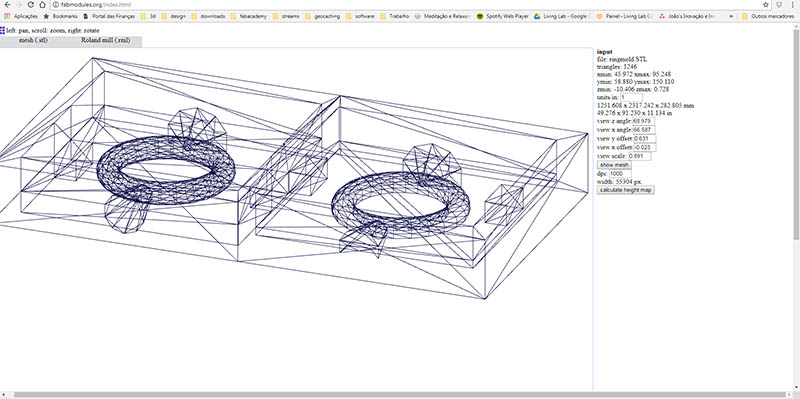Open the Trabalho bookmarks folder
800x399 pixels.
(394, 16)
